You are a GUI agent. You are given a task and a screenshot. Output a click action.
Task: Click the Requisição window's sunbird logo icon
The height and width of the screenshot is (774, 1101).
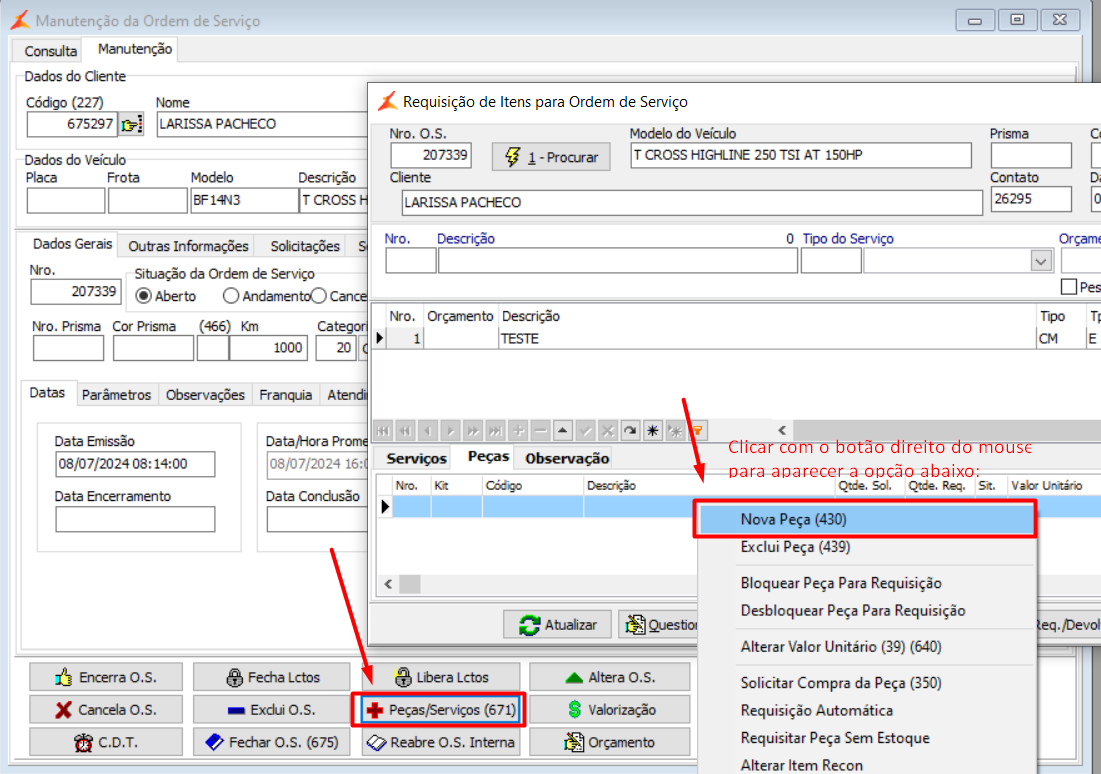point(388,102)
